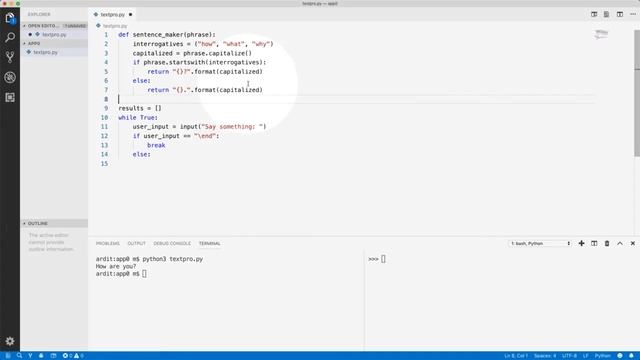Viewport: 640px width, 360px height.
Task: Click "while True:" on line 10
Action: coord(138,118)
